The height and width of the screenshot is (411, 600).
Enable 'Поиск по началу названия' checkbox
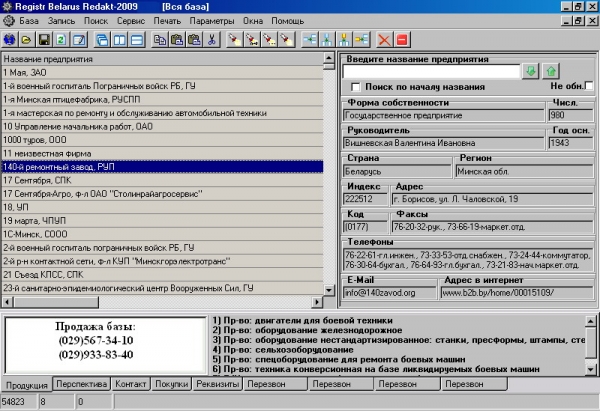(355, 87)
